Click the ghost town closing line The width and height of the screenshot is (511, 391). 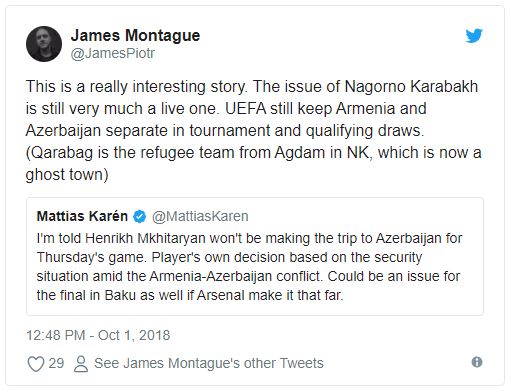[67, 175]
